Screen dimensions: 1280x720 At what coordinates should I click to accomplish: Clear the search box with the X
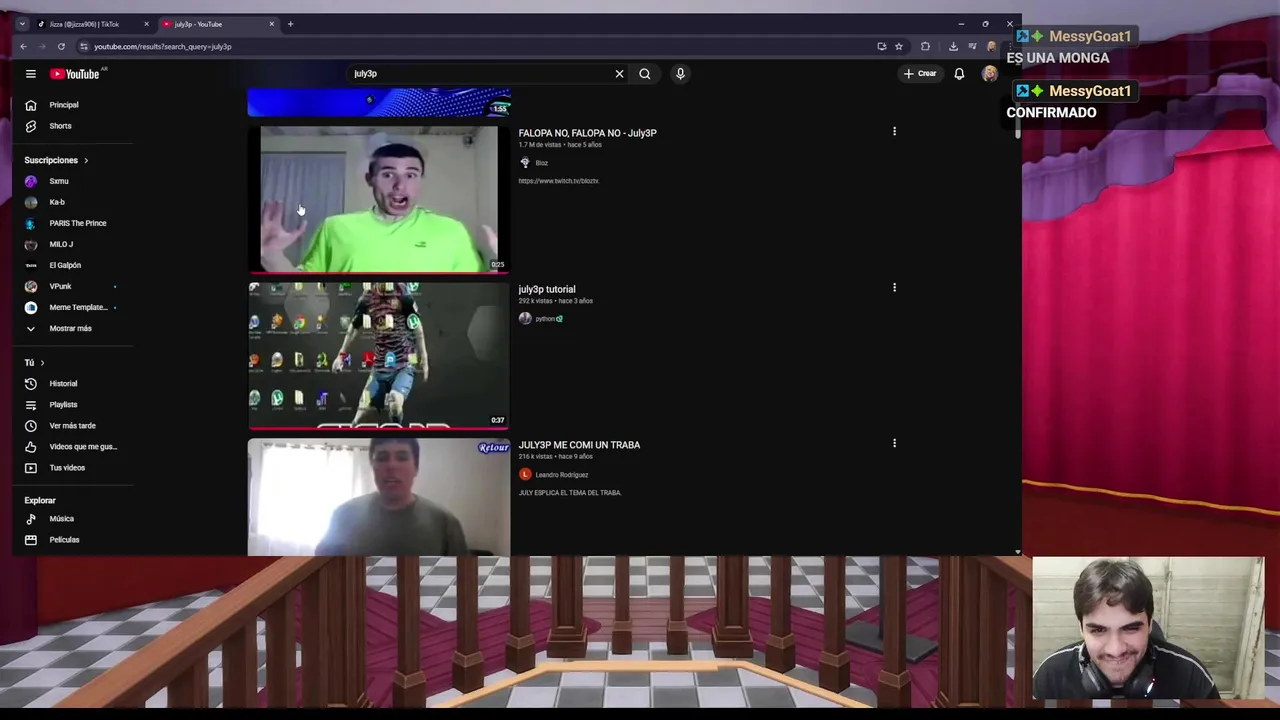[619, 74]
